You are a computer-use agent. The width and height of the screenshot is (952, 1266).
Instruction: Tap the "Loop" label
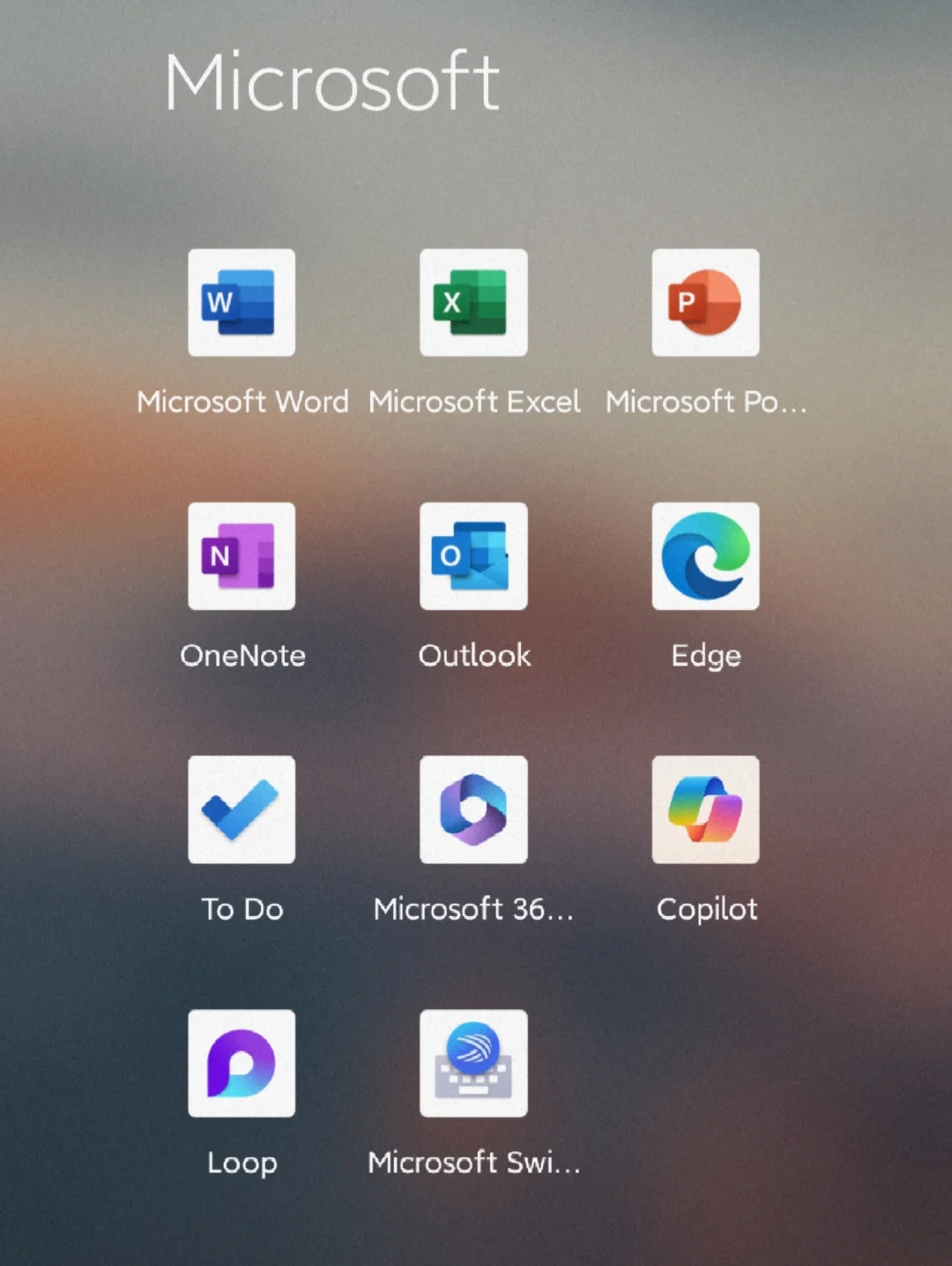click(242, 1164)
